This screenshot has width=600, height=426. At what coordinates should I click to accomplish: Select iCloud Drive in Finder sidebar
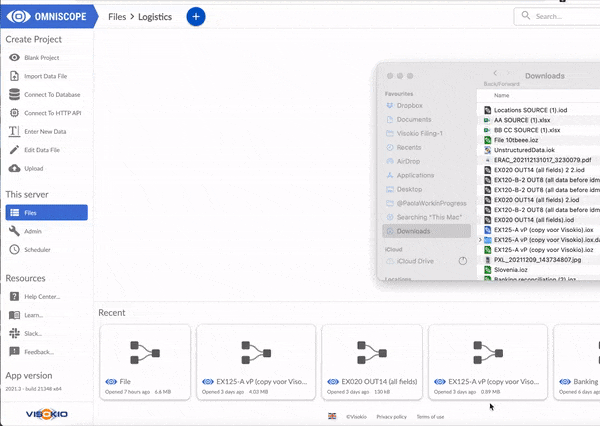coord(415,261)
